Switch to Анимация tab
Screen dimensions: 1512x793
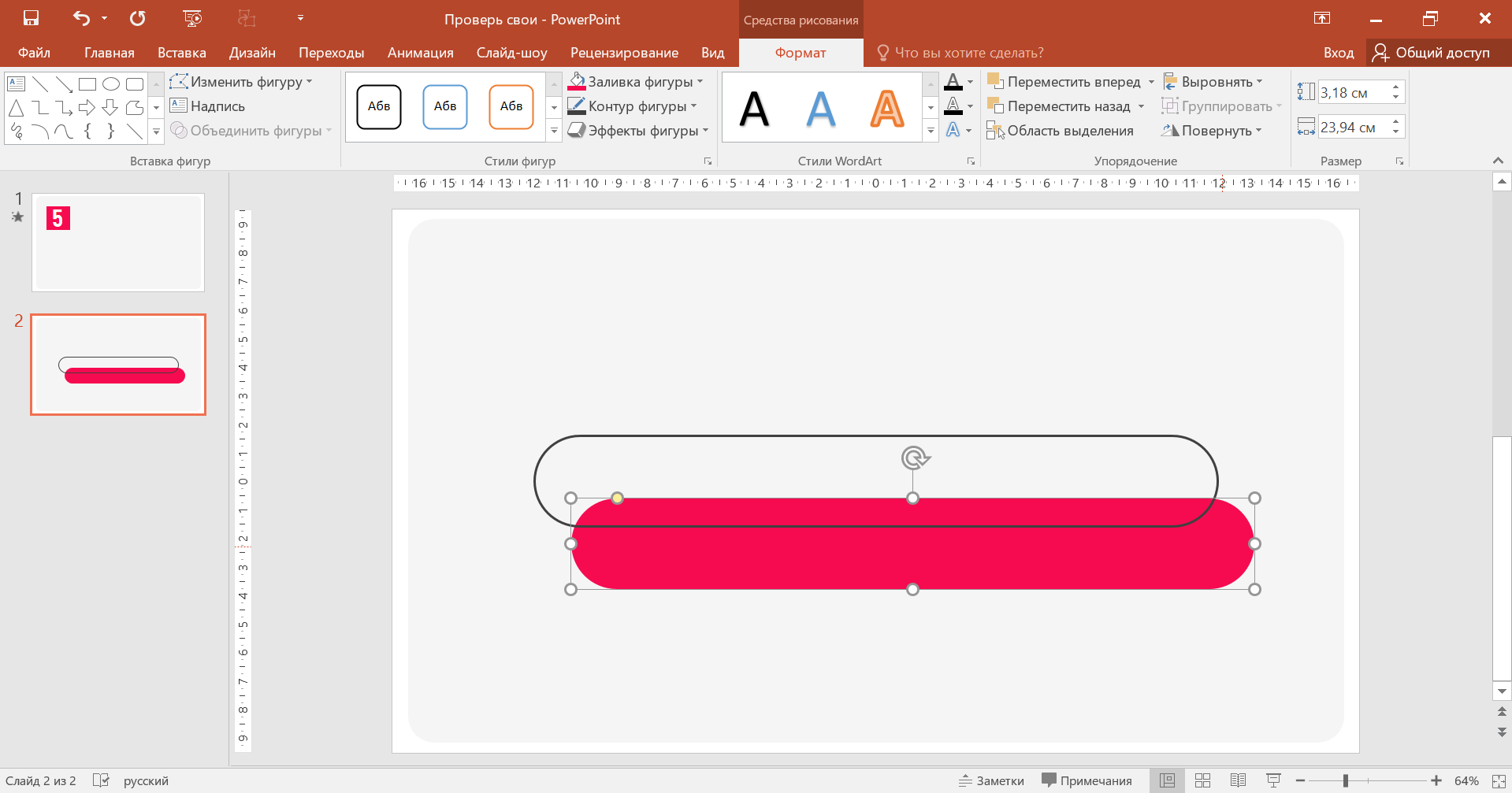click(x=420, y=53)
